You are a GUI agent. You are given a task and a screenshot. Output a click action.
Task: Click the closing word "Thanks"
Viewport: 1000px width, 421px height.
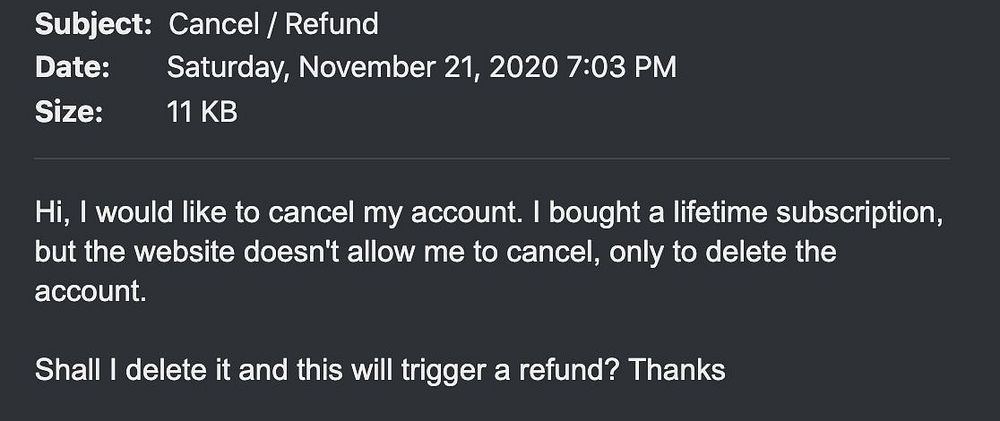point(677,371)
